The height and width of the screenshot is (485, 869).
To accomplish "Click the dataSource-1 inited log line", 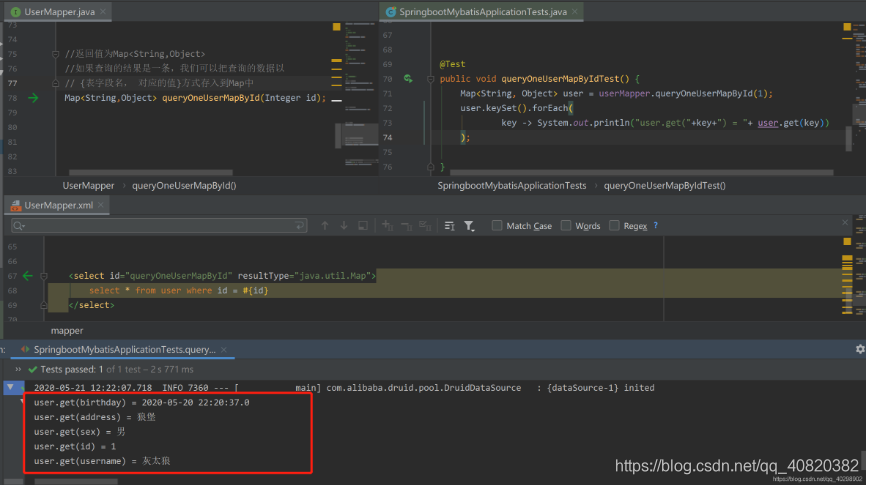I will 344,388.
